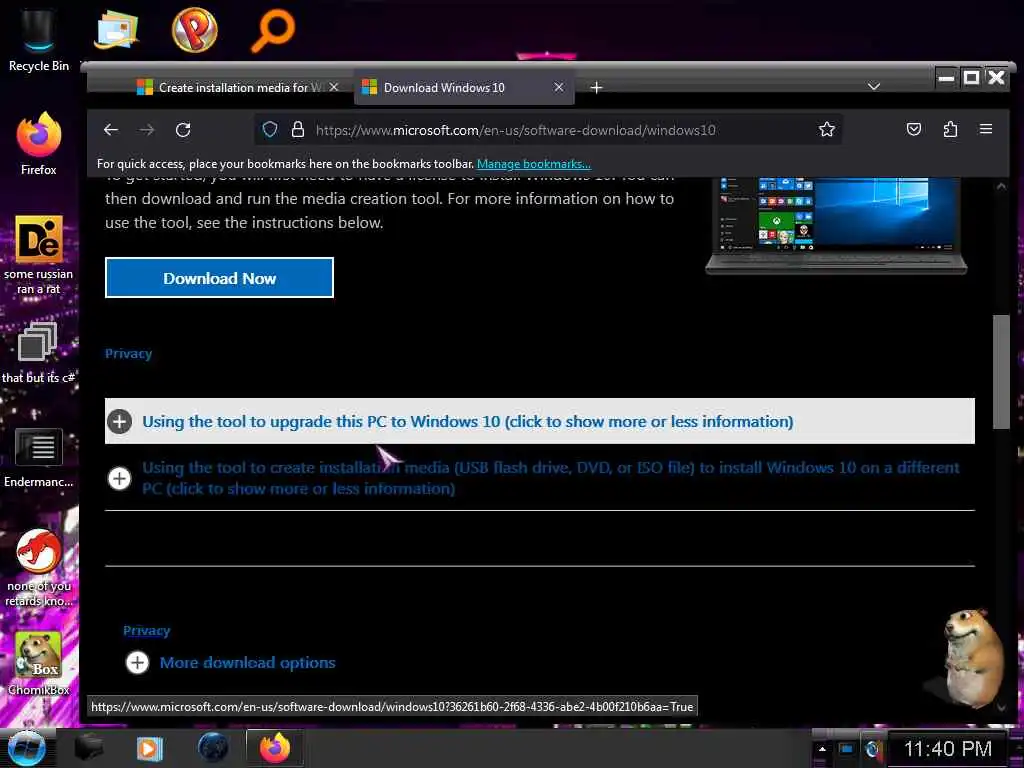1024x768 pixels.
Task: Open the tracking protection shield icon
Action: click(270, 129)
